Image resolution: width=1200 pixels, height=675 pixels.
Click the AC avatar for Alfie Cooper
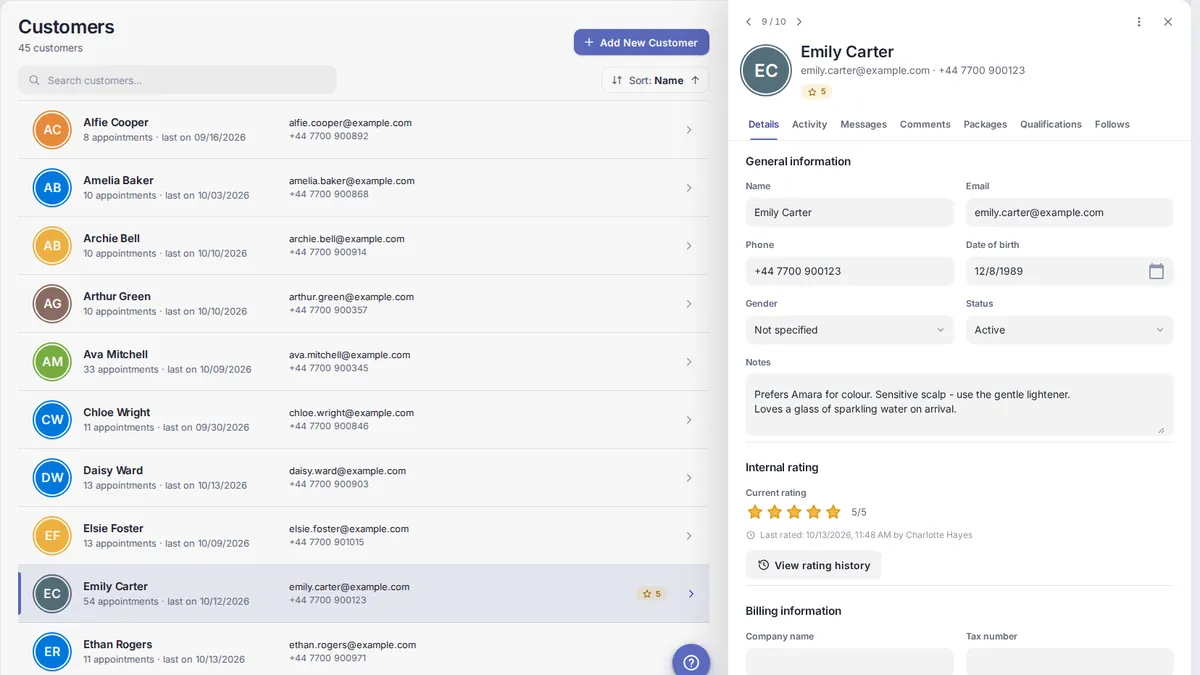click(52, 130)
